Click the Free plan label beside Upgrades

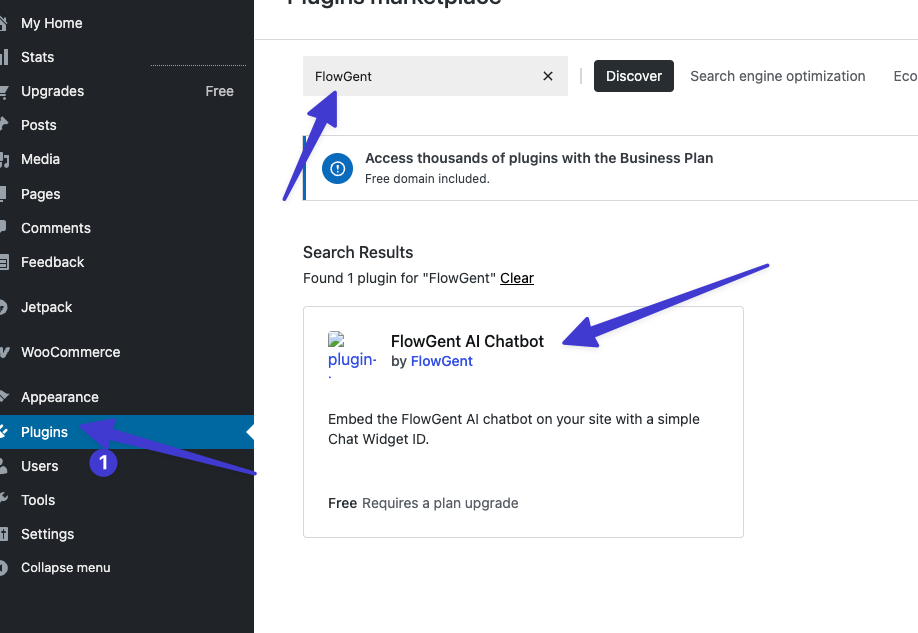click(x=220, y=91)
